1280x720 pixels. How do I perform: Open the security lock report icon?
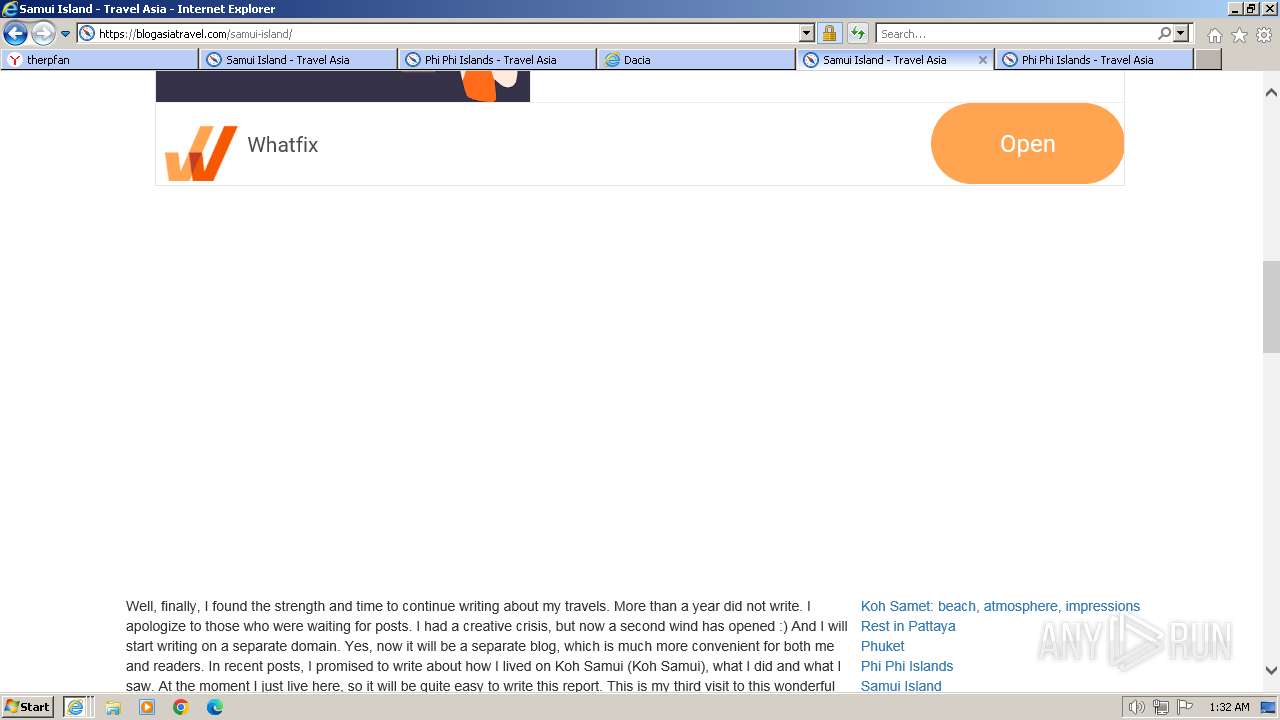click(x=829, y=33)
